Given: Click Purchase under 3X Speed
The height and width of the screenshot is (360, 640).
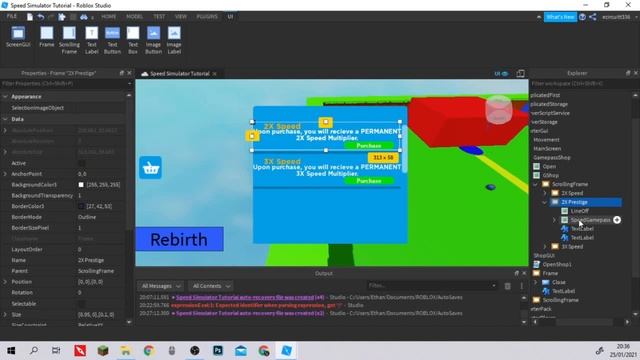Looking at the screenshot, I should click(x=369, y=181).
